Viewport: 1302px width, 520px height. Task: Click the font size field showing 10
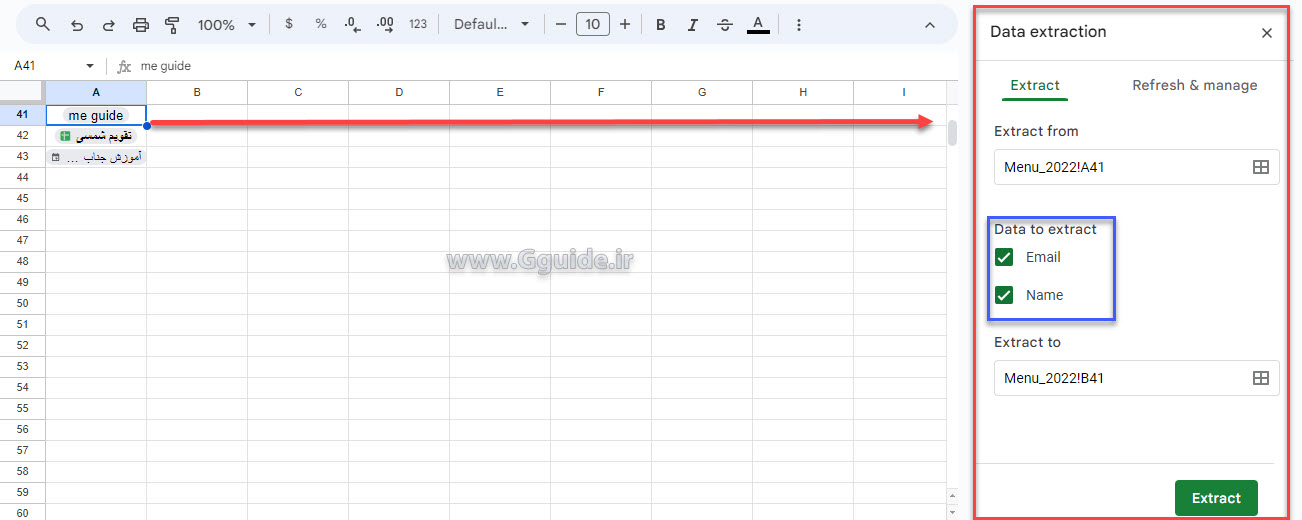(593, 25)
